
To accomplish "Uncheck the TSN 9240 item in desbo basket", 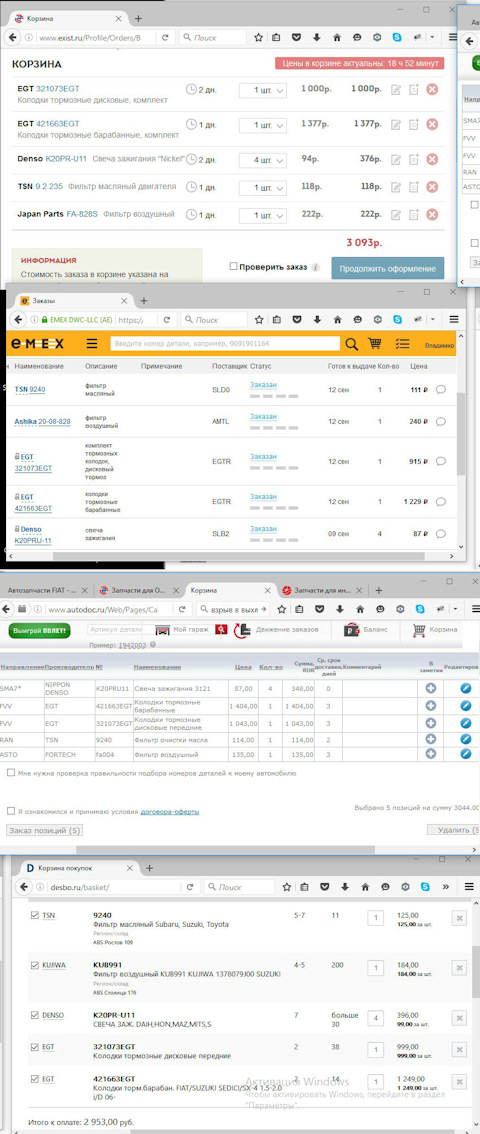I will pos(34,916).
